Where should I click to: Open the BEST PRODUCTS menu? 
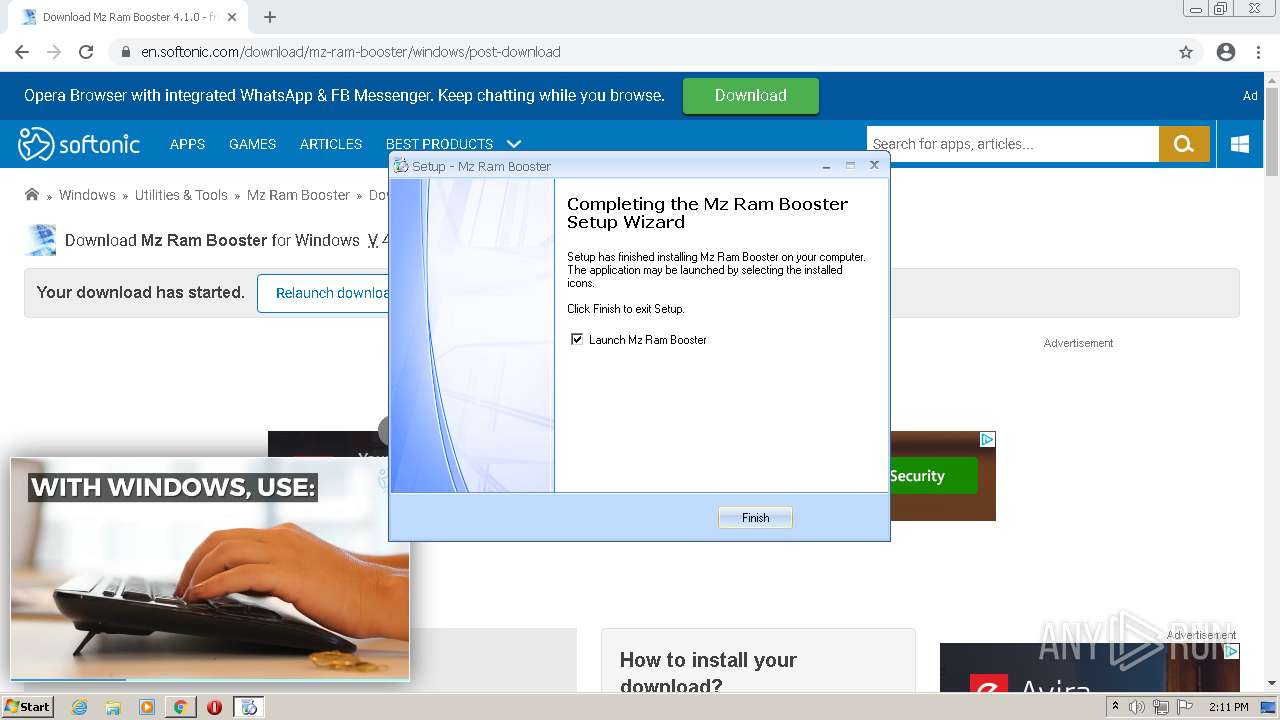[439, 144]
